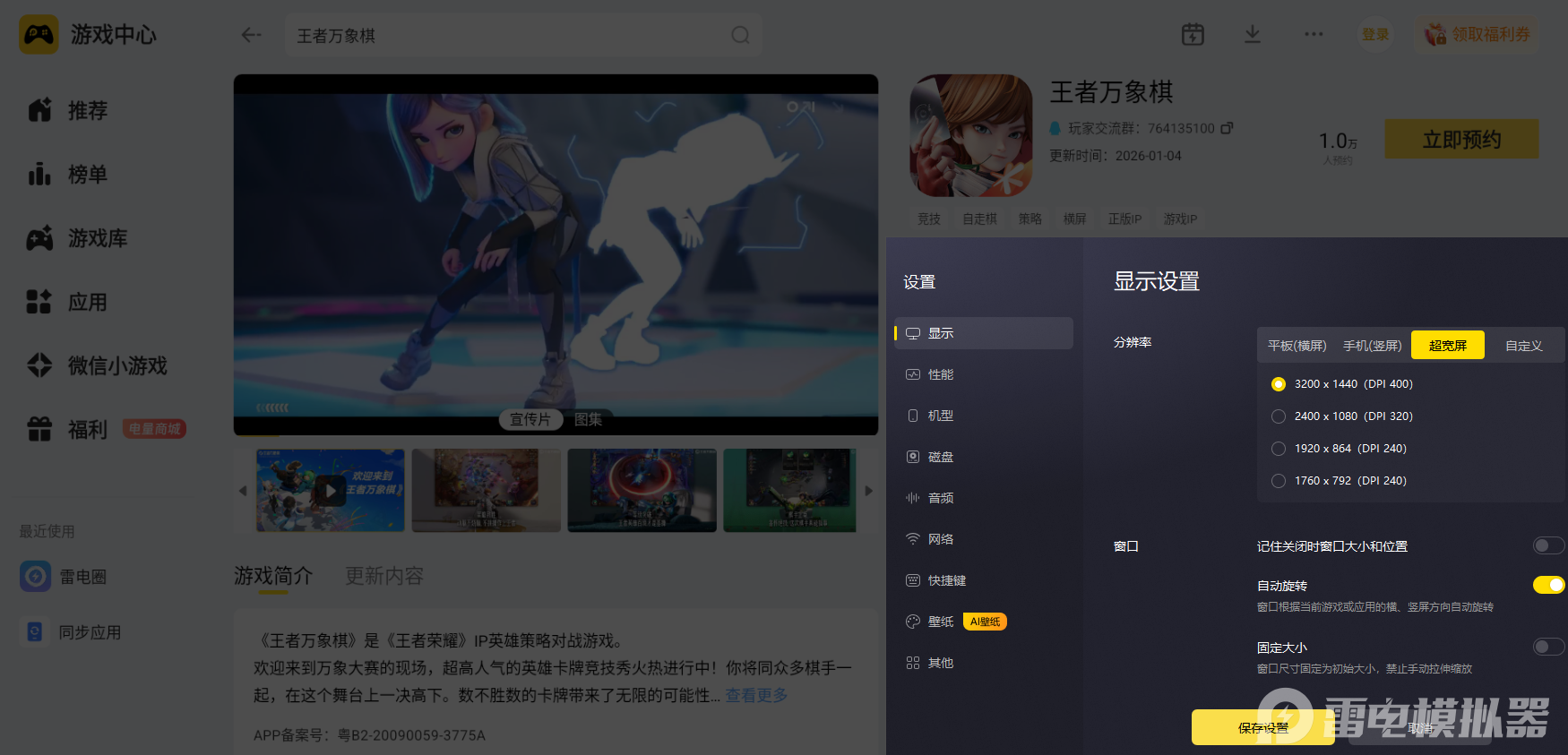Open the 推荐 sidebar section
This screenshot has width=1568, height=755.
coord(68,110)
